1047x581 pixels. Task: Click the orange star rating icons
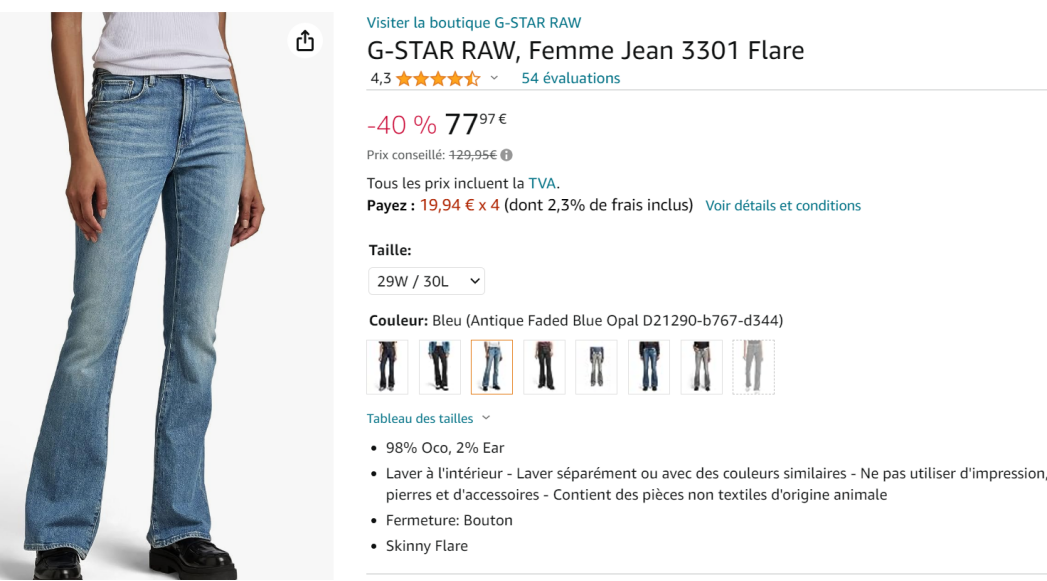coord(437,78)
